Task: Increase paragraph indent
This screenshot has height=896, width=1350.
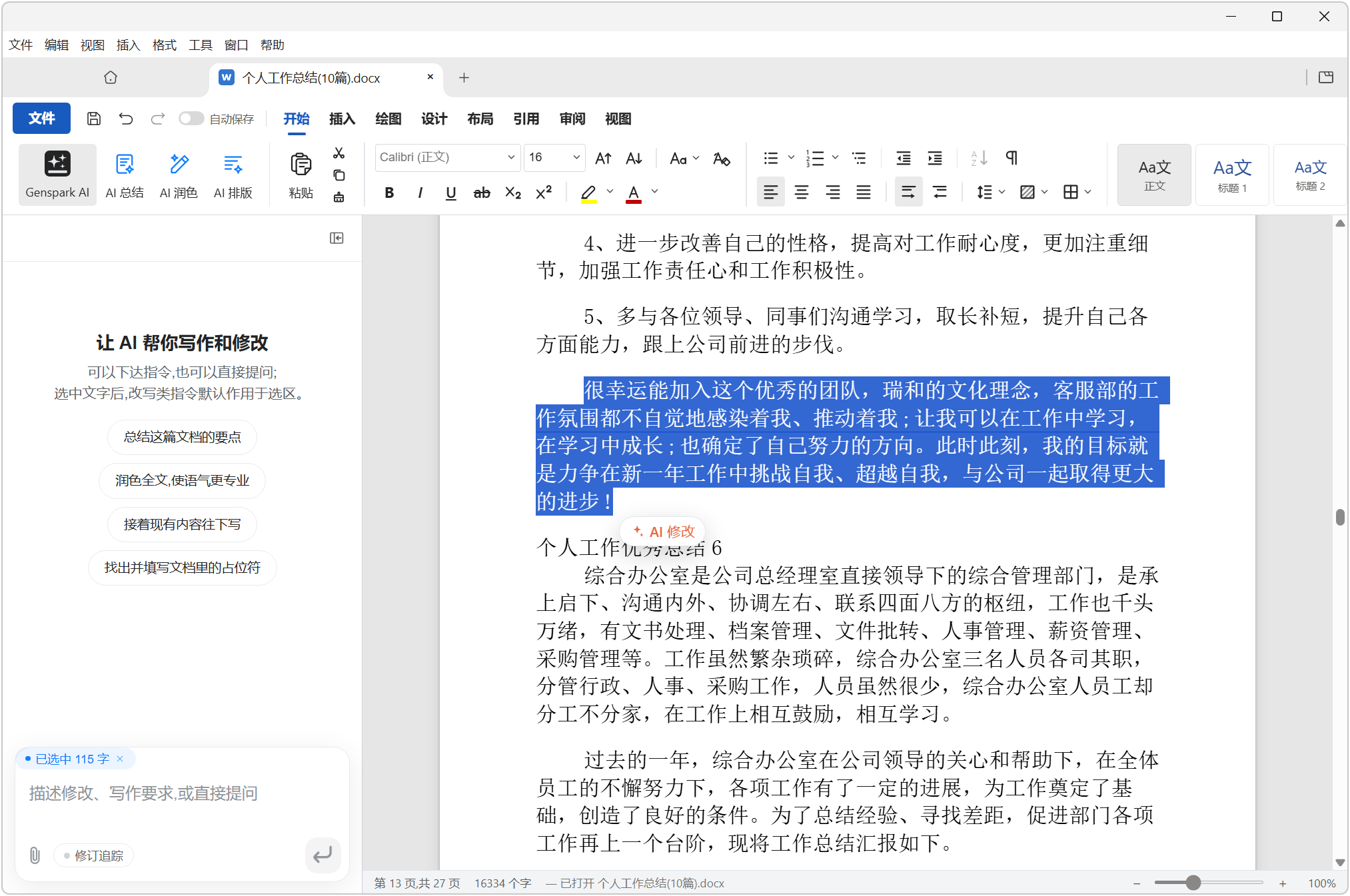Action: (x=935, y=158)
